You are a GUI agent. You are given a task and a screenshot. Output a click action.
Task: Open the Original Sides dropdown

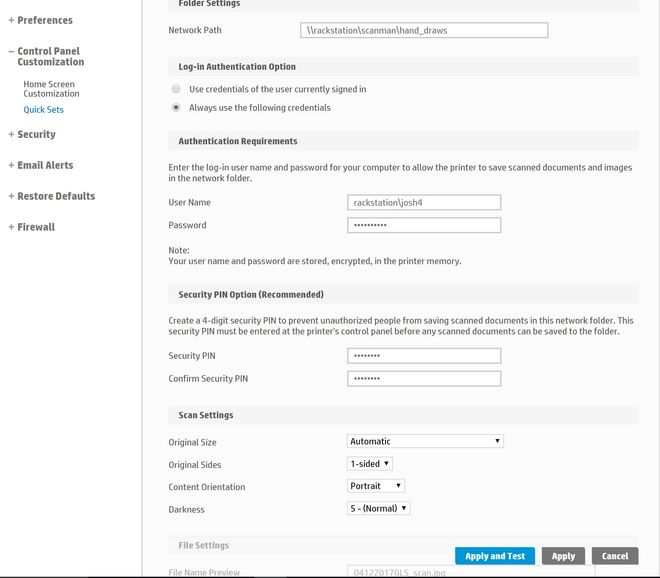click(370, 464)
